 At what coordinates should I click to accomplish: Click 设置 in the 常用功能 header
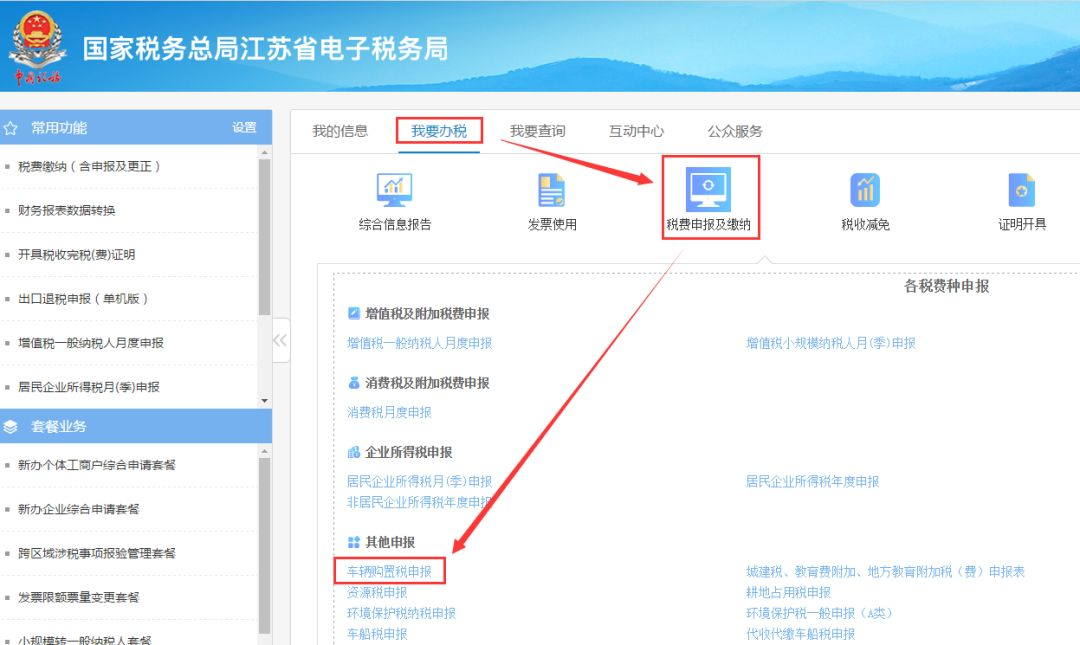(x=244, y=127)
